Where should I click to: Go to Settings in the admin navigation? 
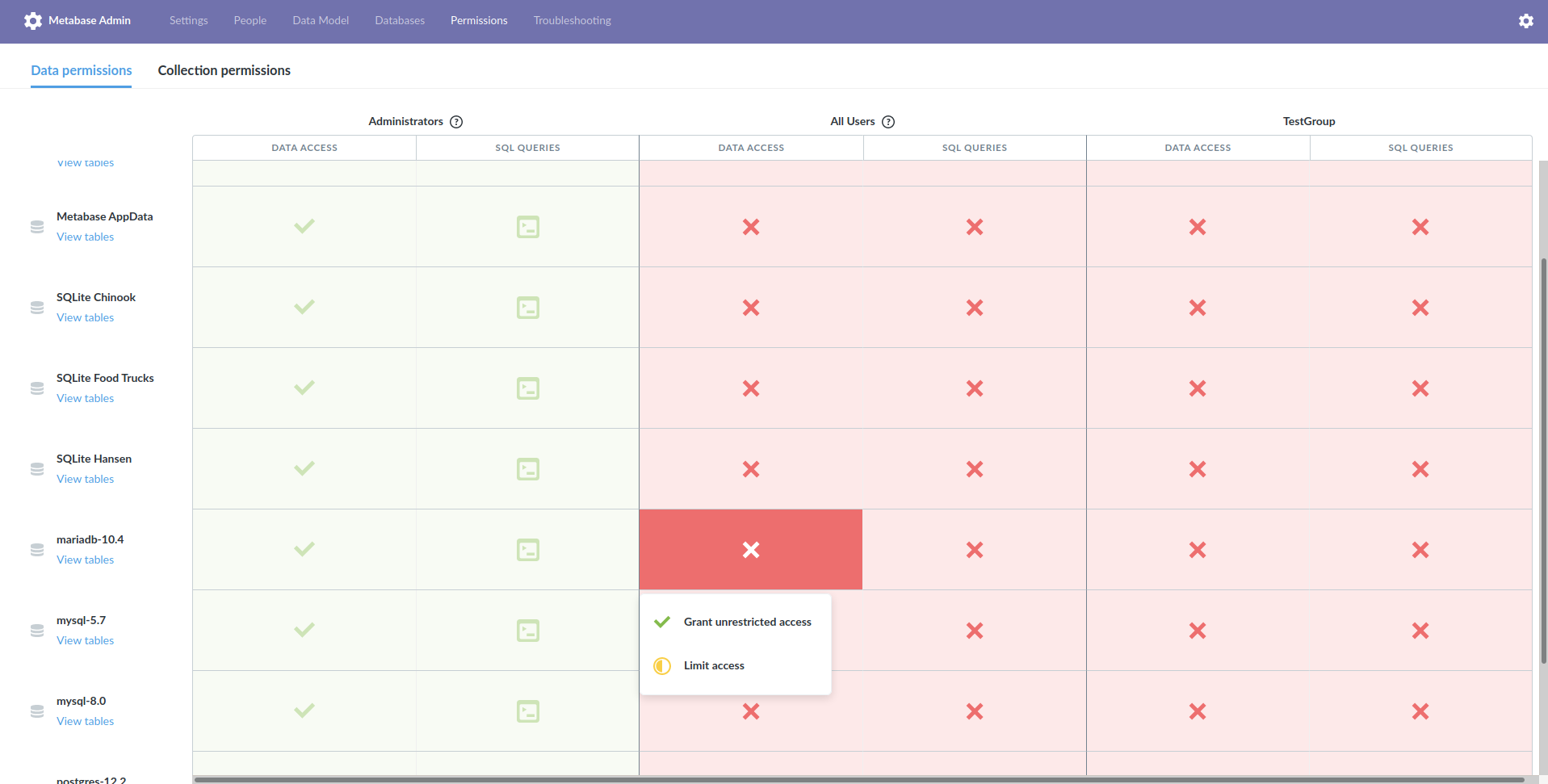[189, 20]
